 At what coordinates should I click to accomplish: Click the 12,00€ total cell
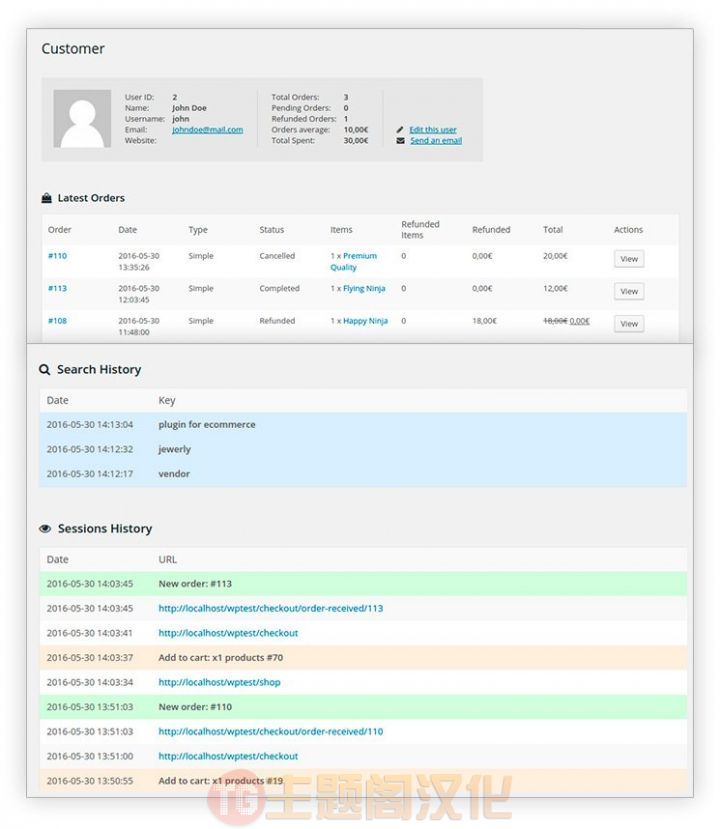click(x=555, y=288)
